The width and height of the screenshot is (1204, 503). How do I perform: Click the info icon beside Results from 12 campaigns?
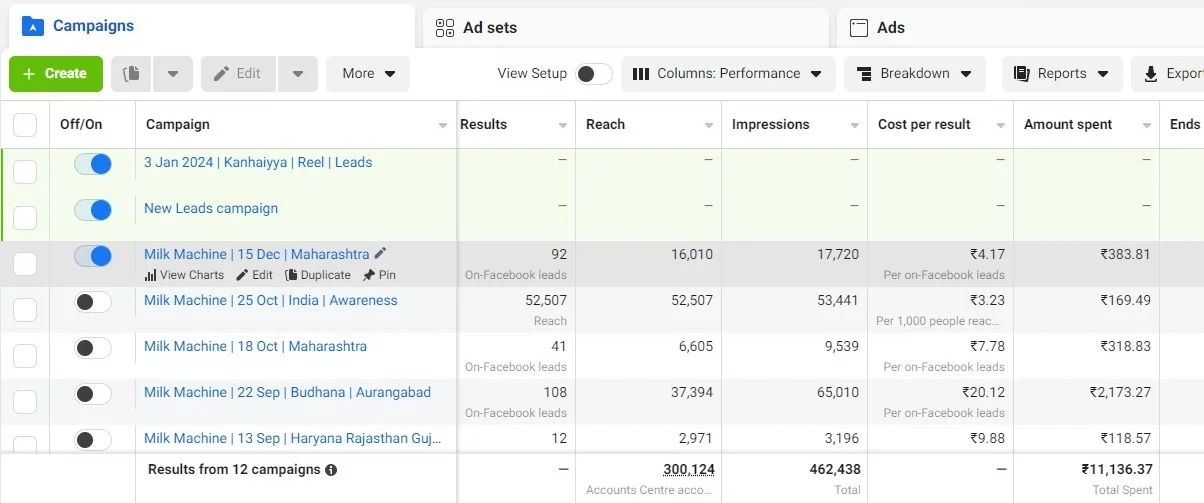pos(331,470)
